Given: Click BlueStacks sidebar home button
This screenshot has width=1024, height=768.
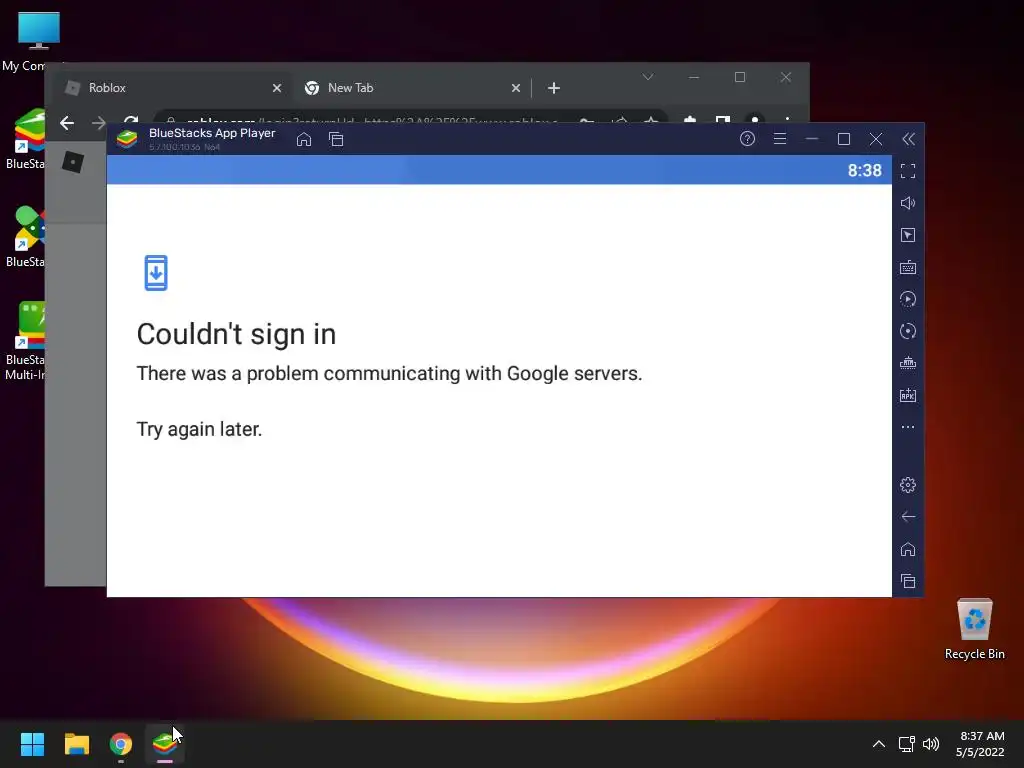Looking at the screenshot, I should [x=908, y=549].
